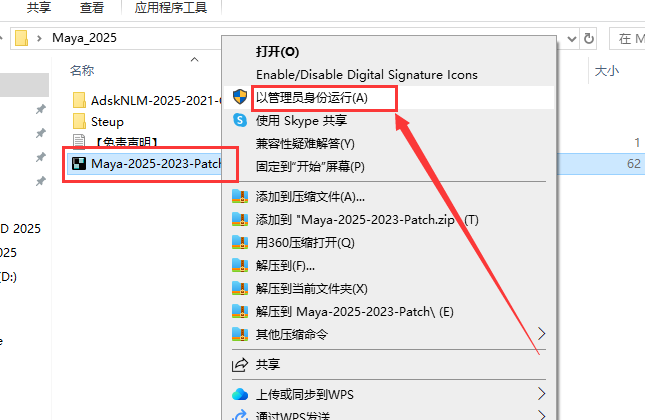Select the 【免责声明】 file name

[125, 142]
